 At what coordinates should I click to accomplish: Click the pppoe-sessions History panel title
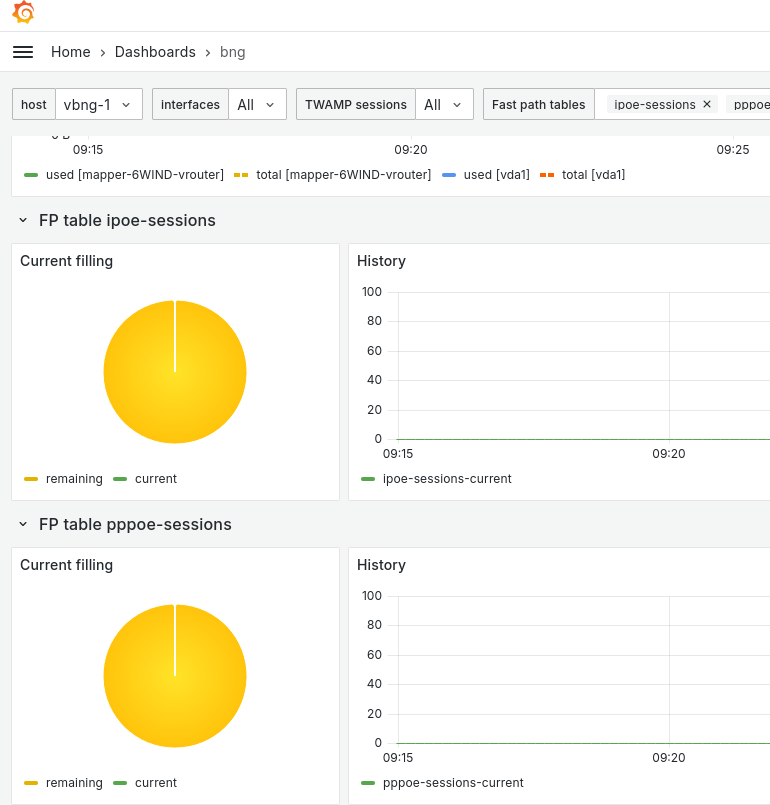coord(381,565)
